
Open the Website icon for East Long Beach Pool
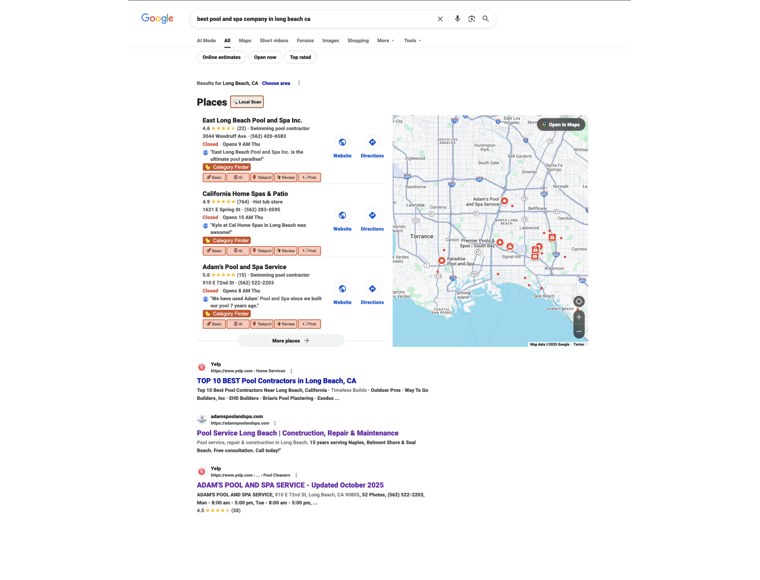[342, 142]
